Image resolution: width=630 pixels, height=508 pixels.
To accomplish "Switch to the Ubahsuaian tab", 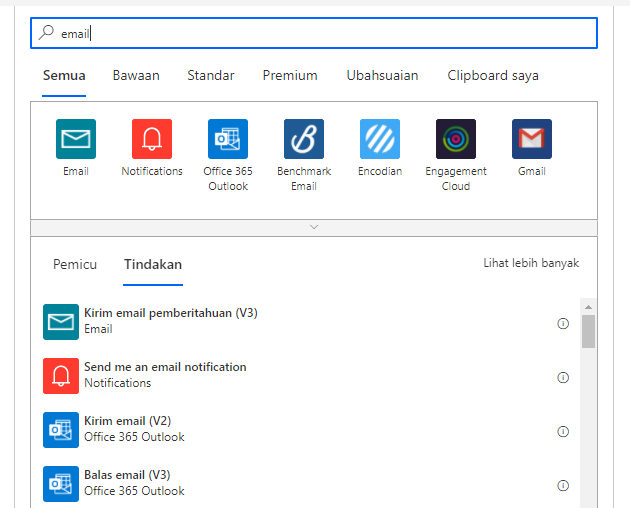I will point(382,76).
